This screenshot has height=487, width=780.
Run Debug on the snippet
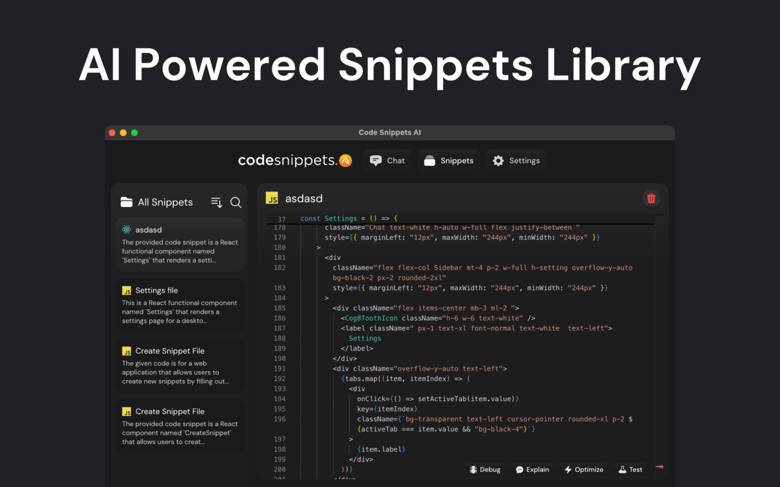point(485,469)
